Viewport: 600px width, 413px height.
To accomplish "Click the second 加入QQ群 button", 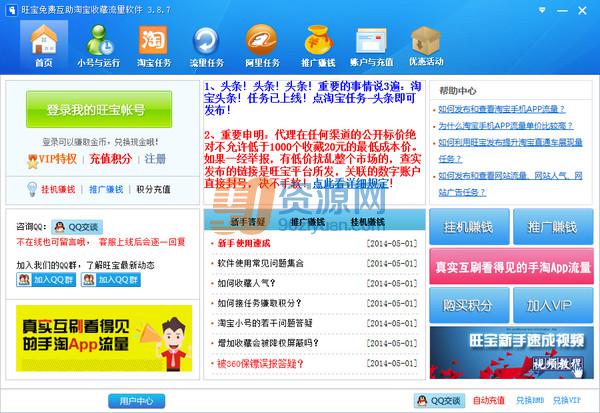I will point(111,280).
